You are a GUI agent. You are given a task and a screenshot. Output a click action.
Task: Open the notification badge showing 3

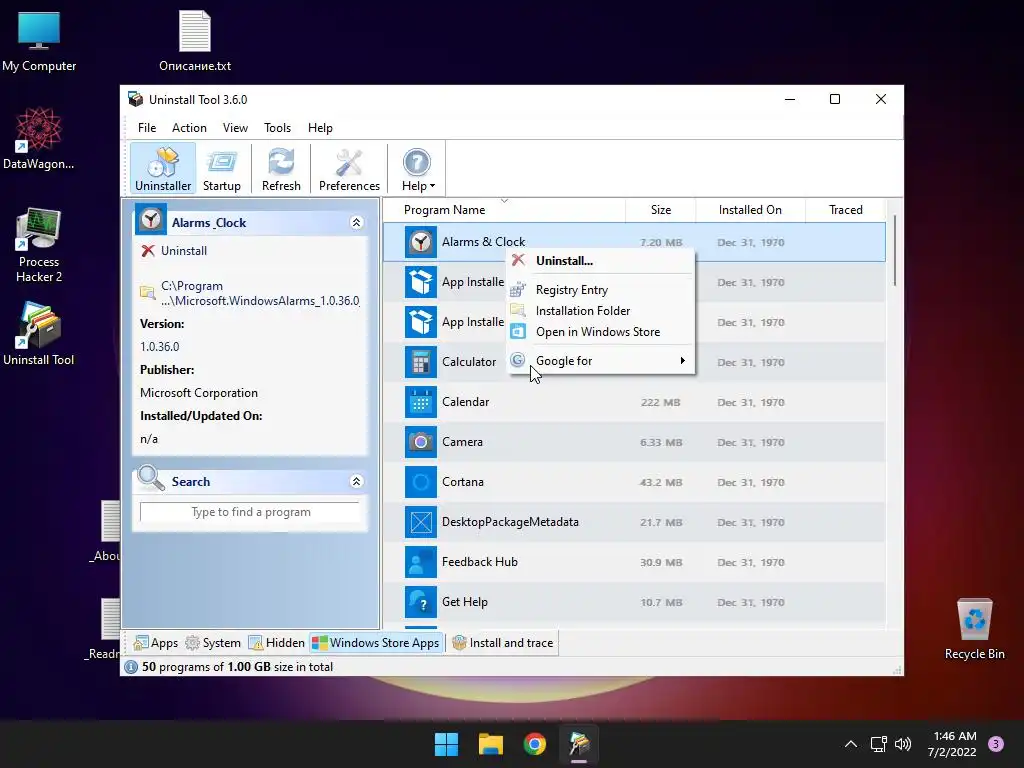[x=996, y=744]
